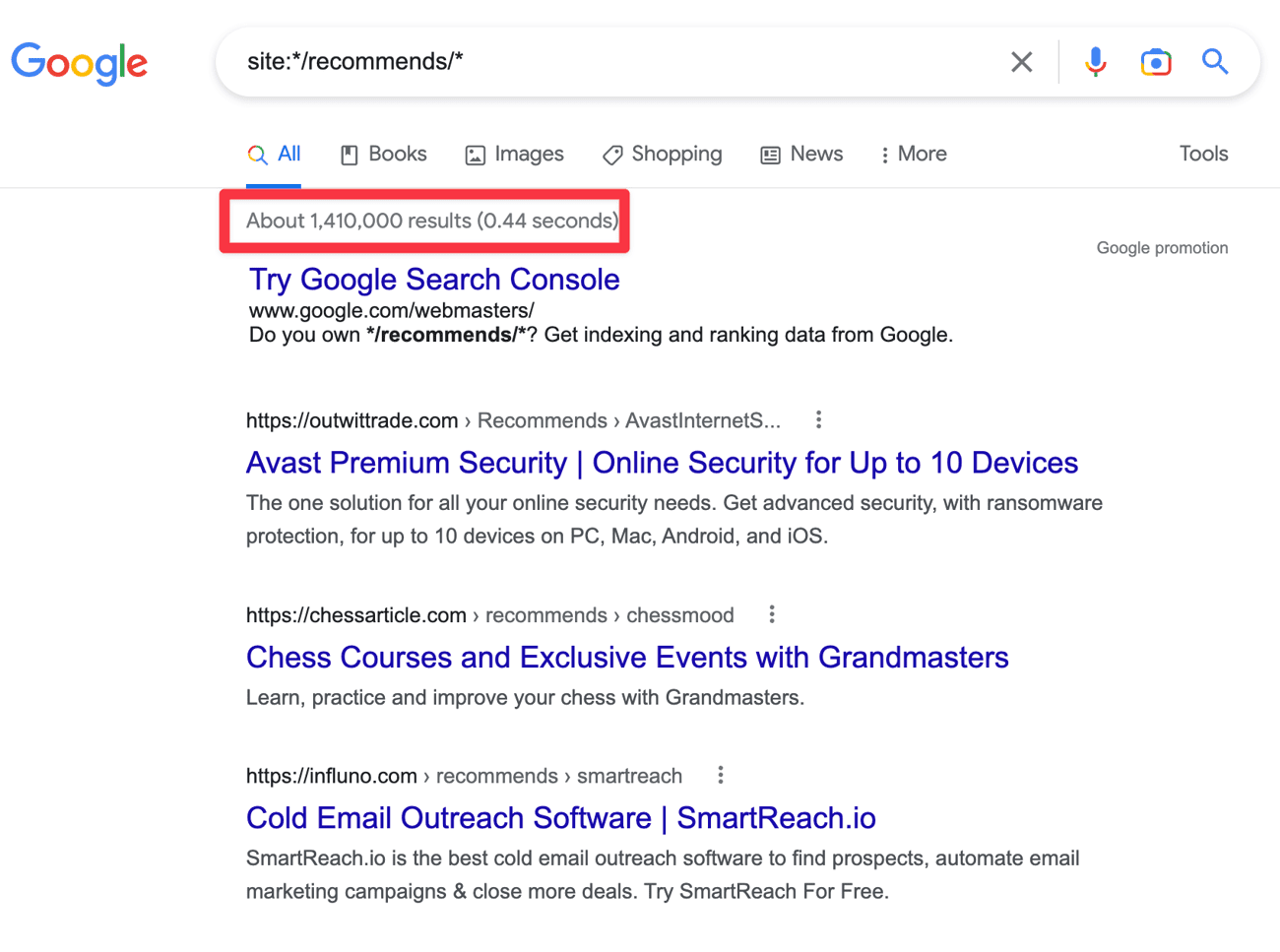Screen dimensions: 1280x952
Task: Switch to the Books tab
Action: [x=384, y=155]
